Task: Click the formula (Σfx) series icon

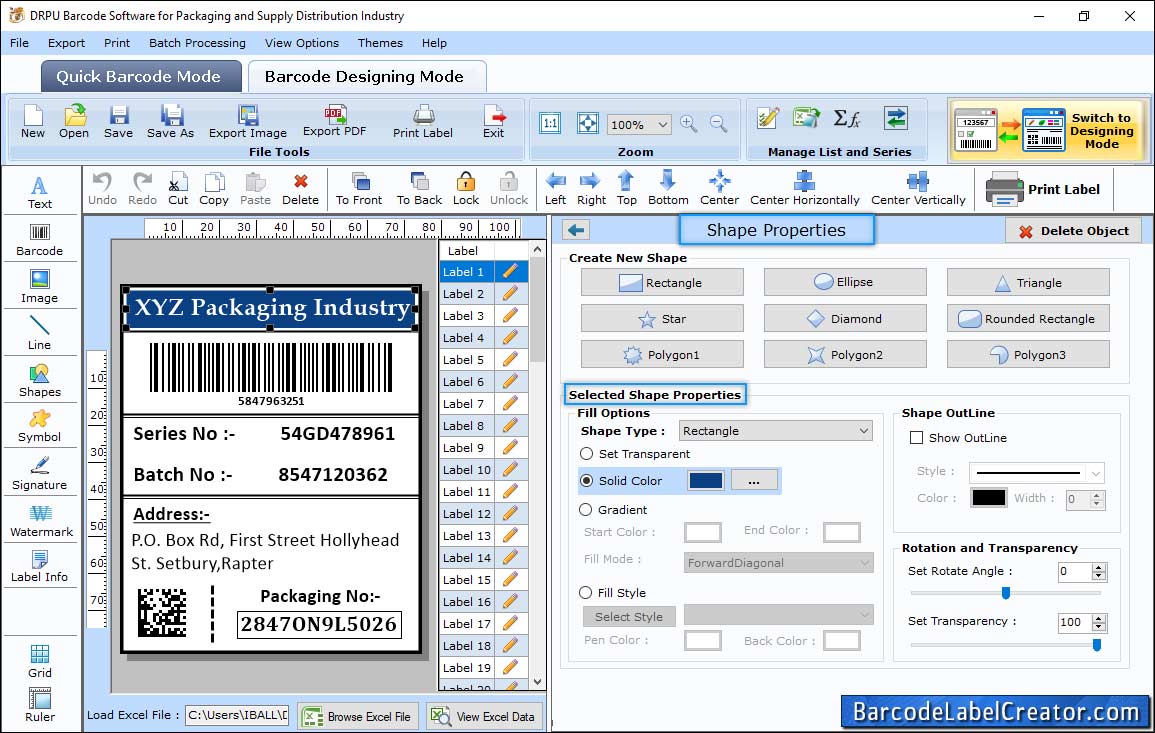Action: coord(846,119)
